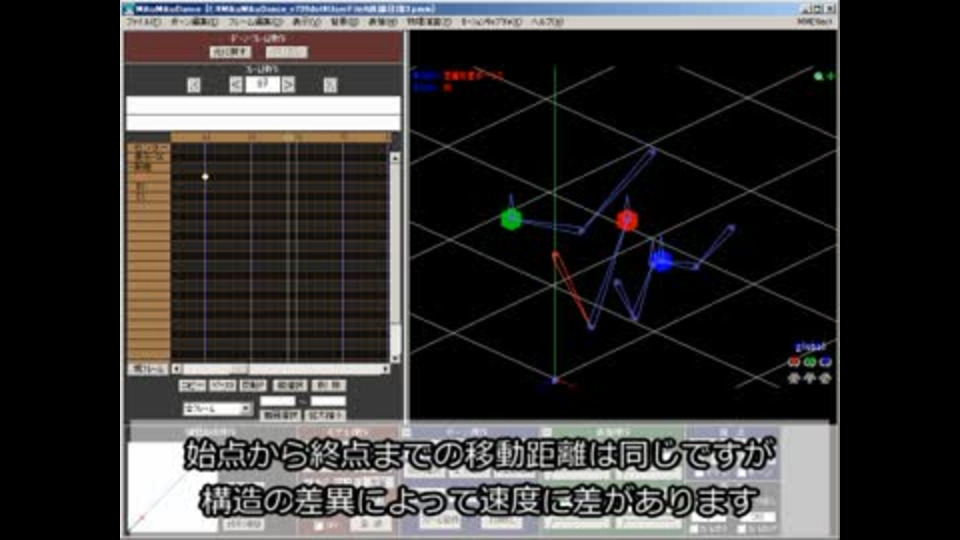Image resolution: width=960 pixels, height=540 pixels.
Task: Click the reversed paste button
Action: coord(253,386)
